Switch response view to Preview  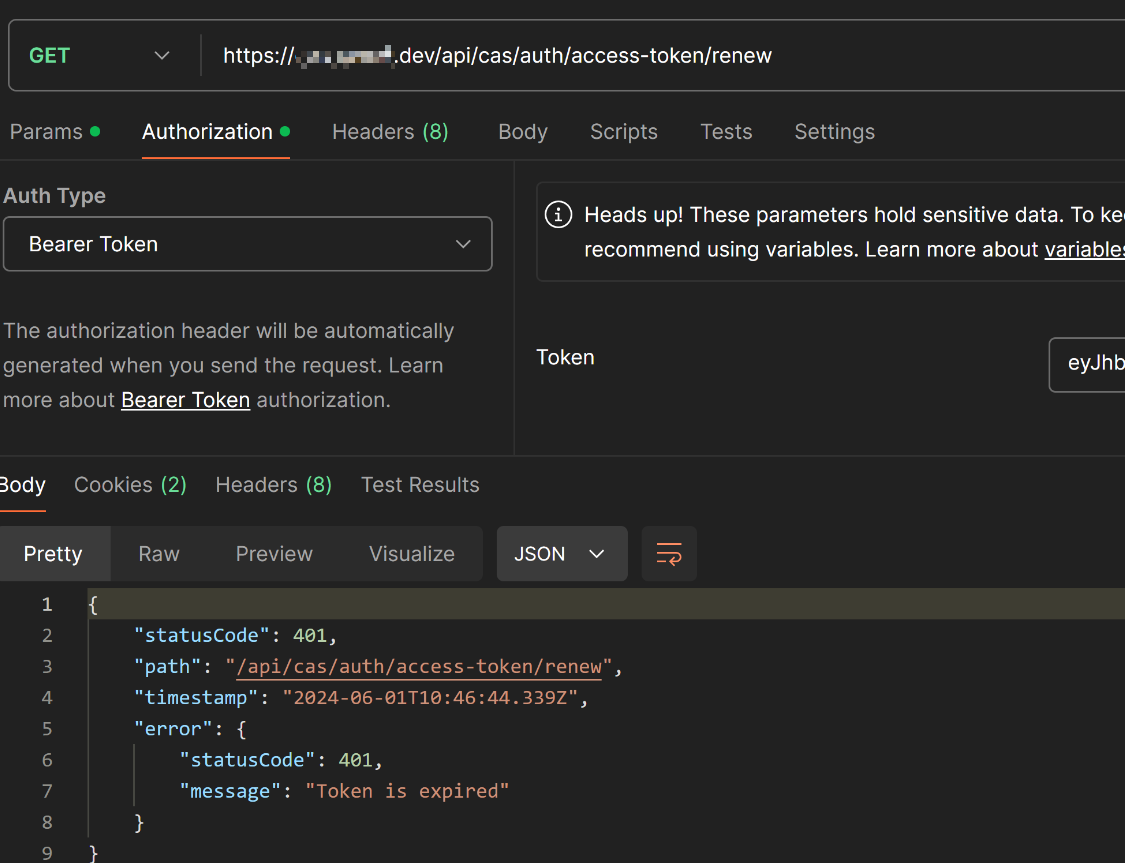tap(274, 554)
